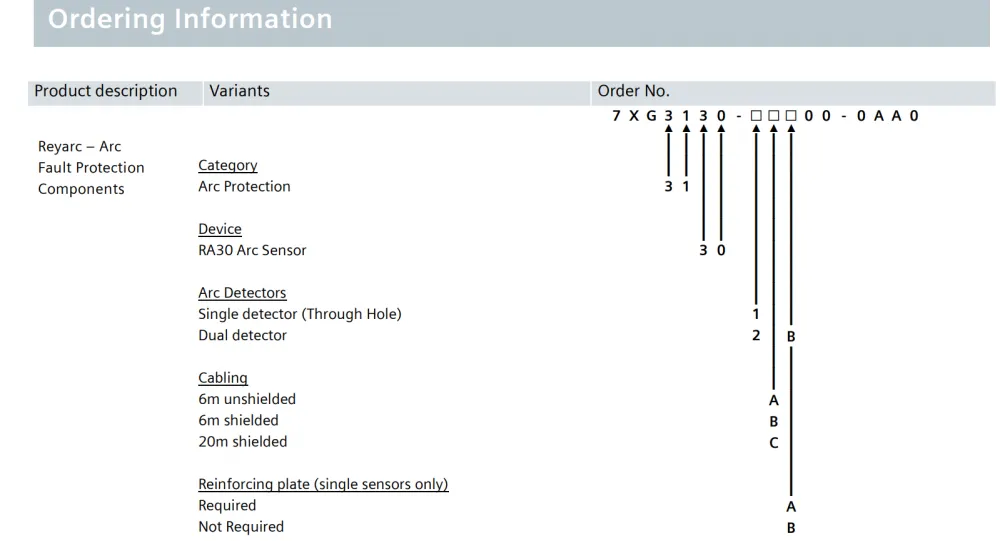1000x541 pixels.
Task: Click code letter C for 20m shielded
Action: (774, 443)
